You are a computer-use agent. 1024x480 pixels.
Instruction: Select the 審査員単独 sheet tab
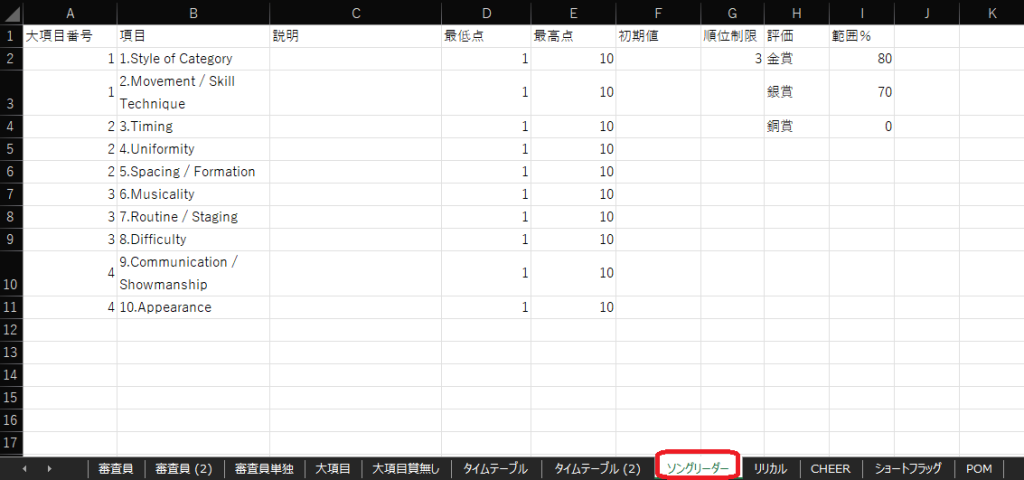point(263,468)
